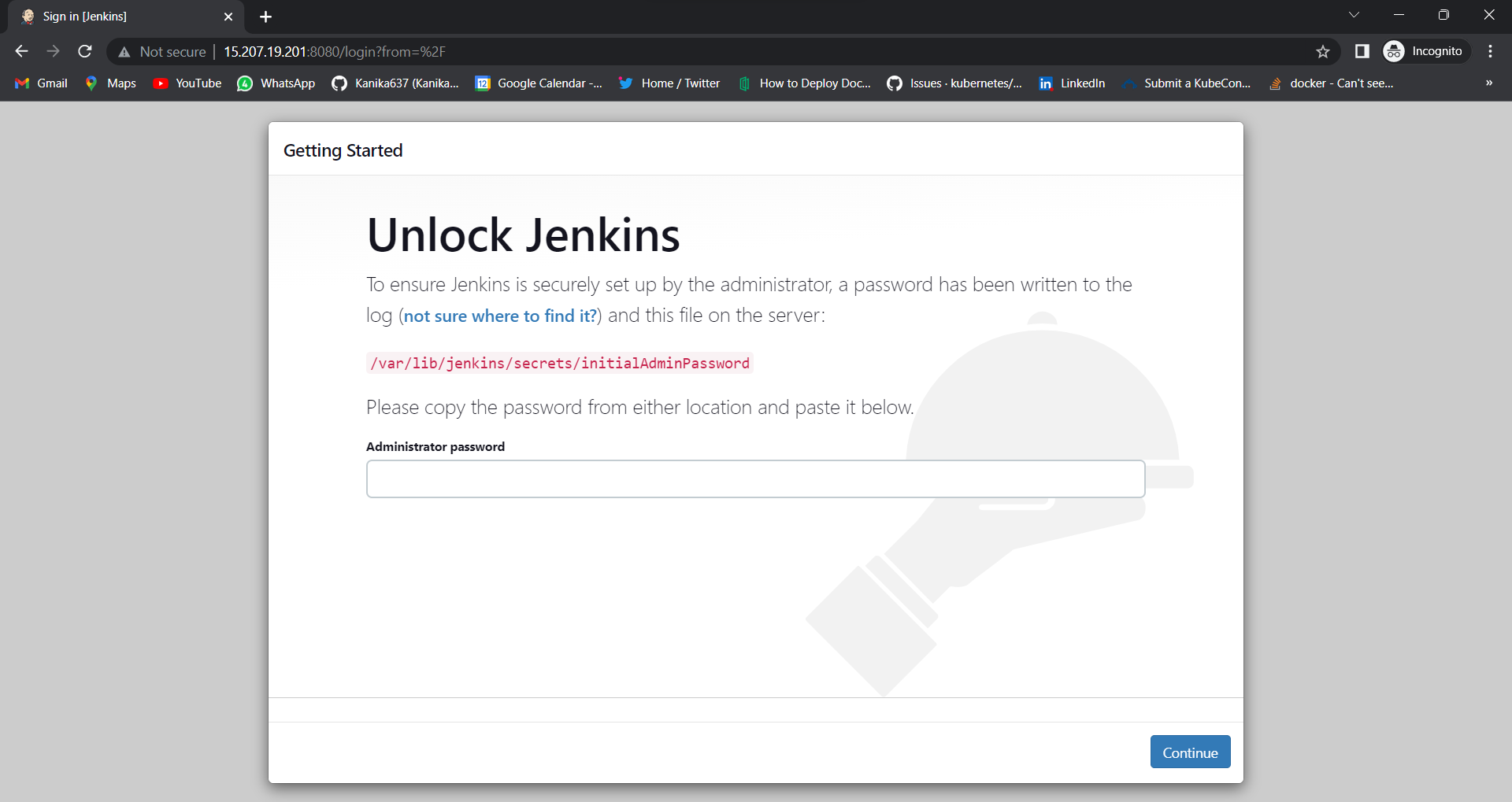Image resolution: width=1512 pixels, height=802 pixels.
Task: Open a new browser tab
Action: pos(265,17)
